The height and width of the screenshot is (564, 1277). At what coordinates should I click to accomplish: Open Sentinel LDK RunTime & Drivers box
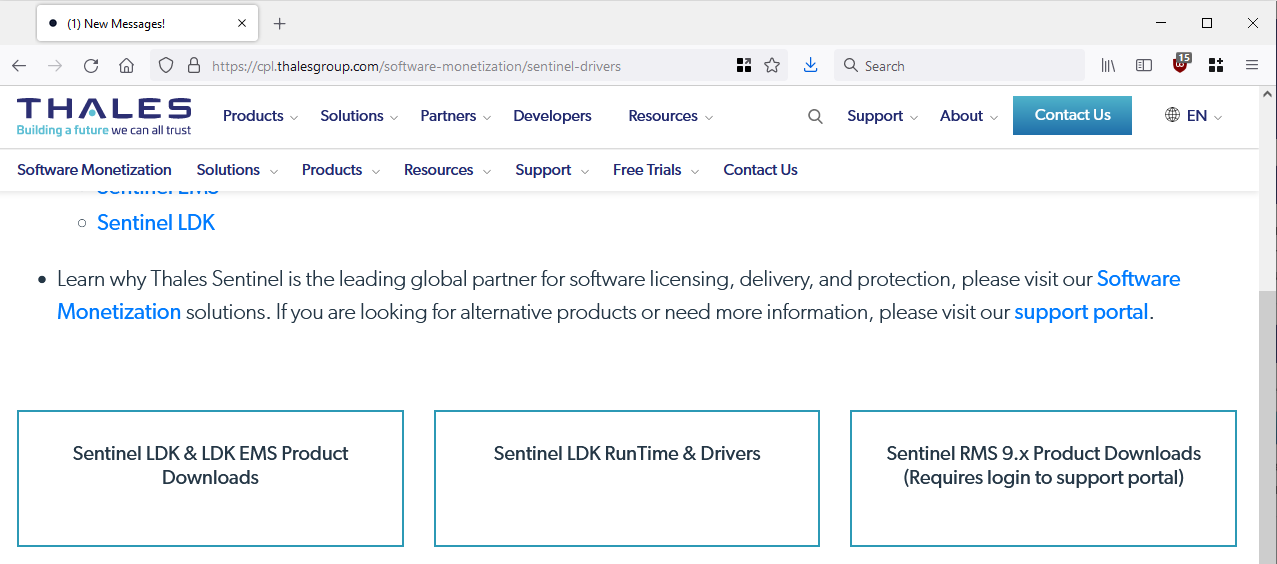627,478
